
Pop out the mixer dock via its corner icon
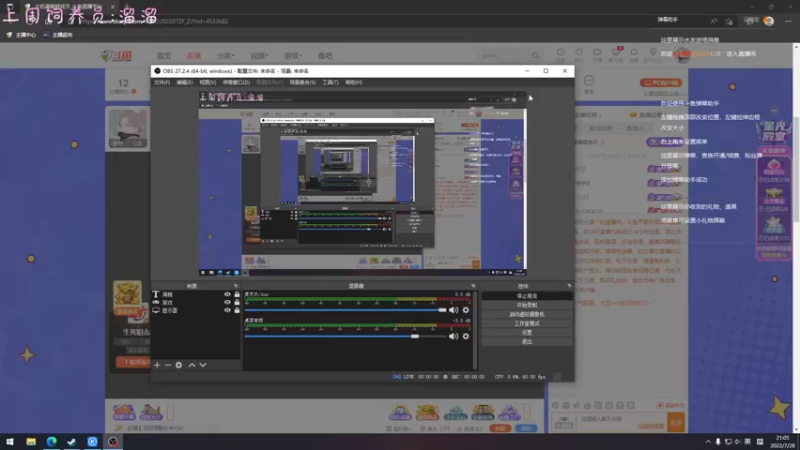[x=473, y=286]
